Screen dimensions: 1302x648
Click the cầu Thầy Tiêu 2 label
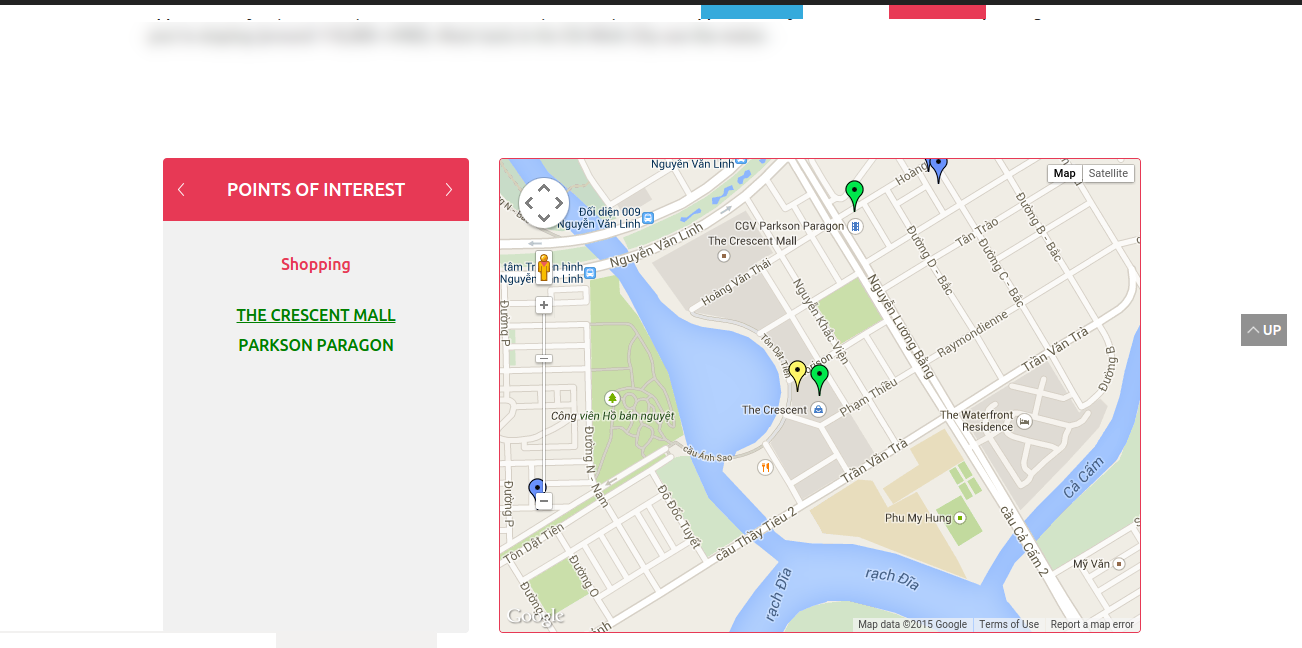pyautogui.click(x=756, y=532)
